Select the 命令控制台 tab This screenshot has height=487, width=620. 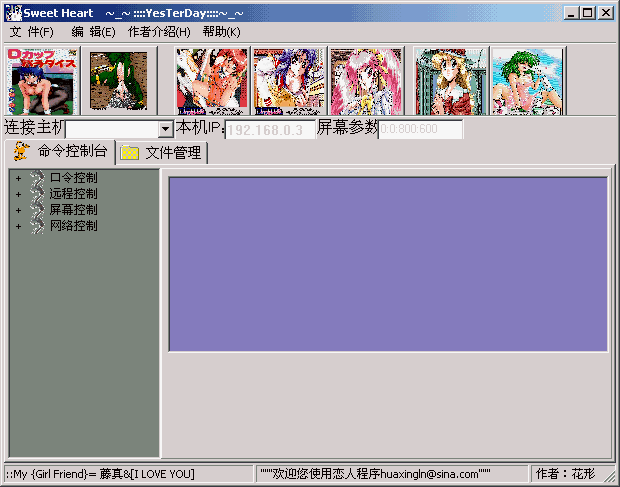coord(60,152)
